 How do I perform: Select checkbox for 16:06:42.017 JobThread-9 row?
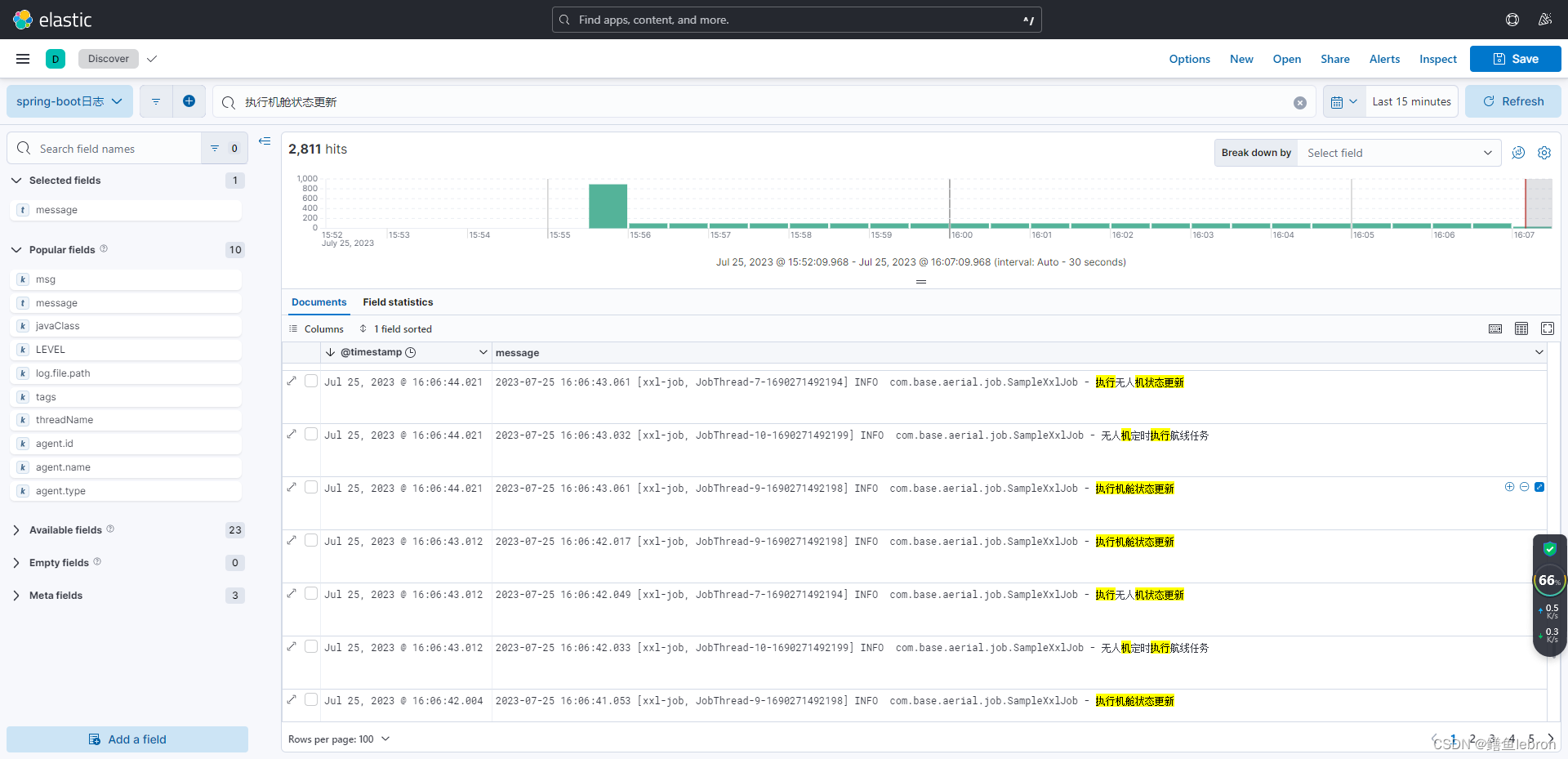point(311,540)
